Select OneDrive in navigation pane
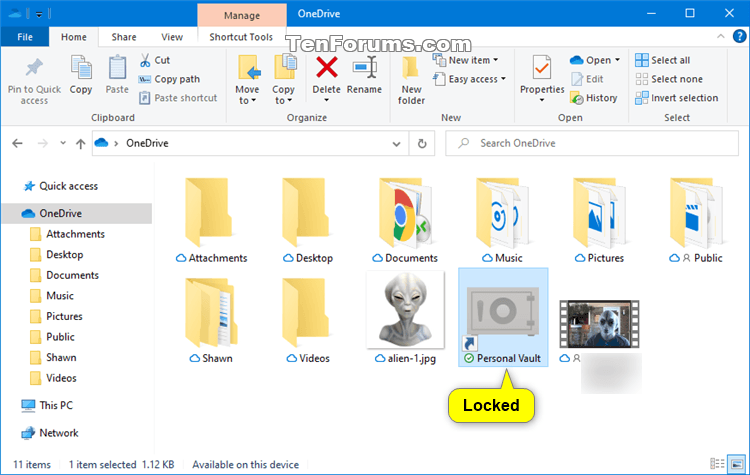Viewport: 750px width, 475px height. pyautogui.click(x=77, y=213)
